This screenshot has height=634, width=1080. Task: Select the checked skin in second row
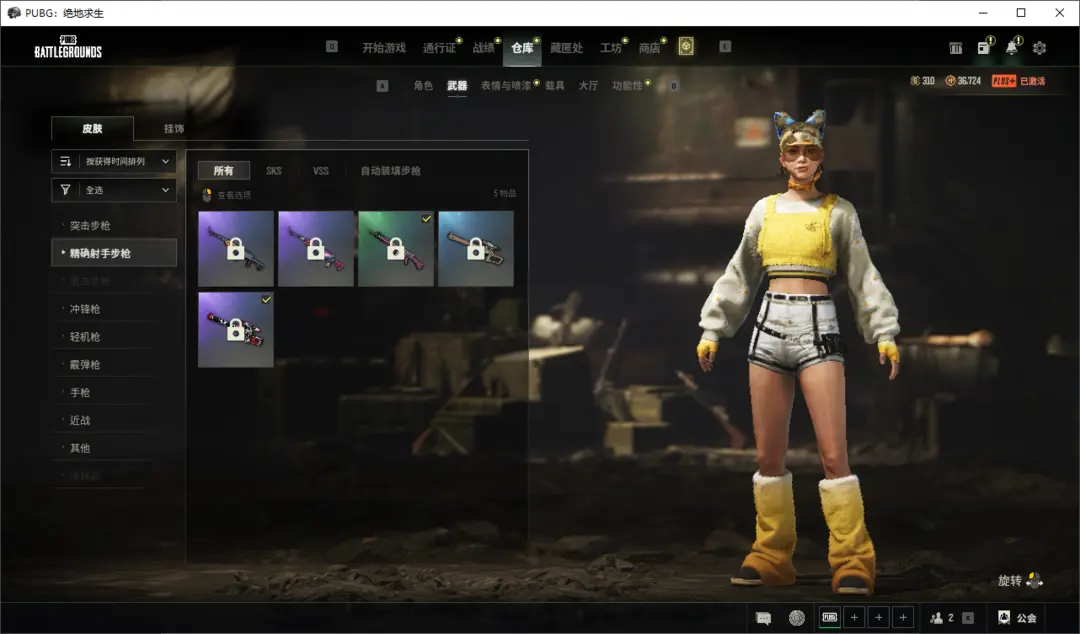click(236, 329)
